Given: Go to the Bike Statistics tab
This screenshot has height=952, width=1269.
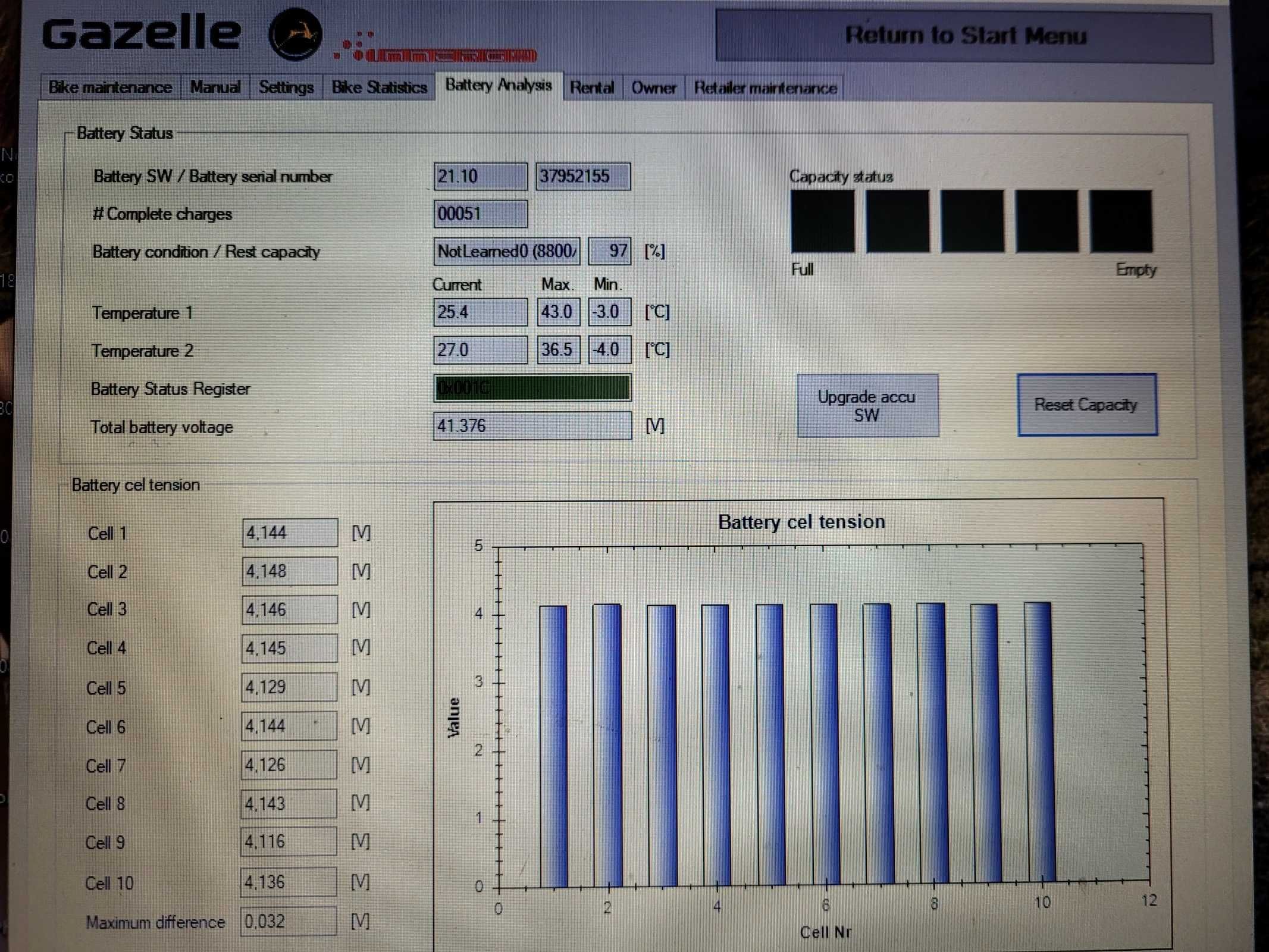Looking at the screenshot, I should [379, 87].
